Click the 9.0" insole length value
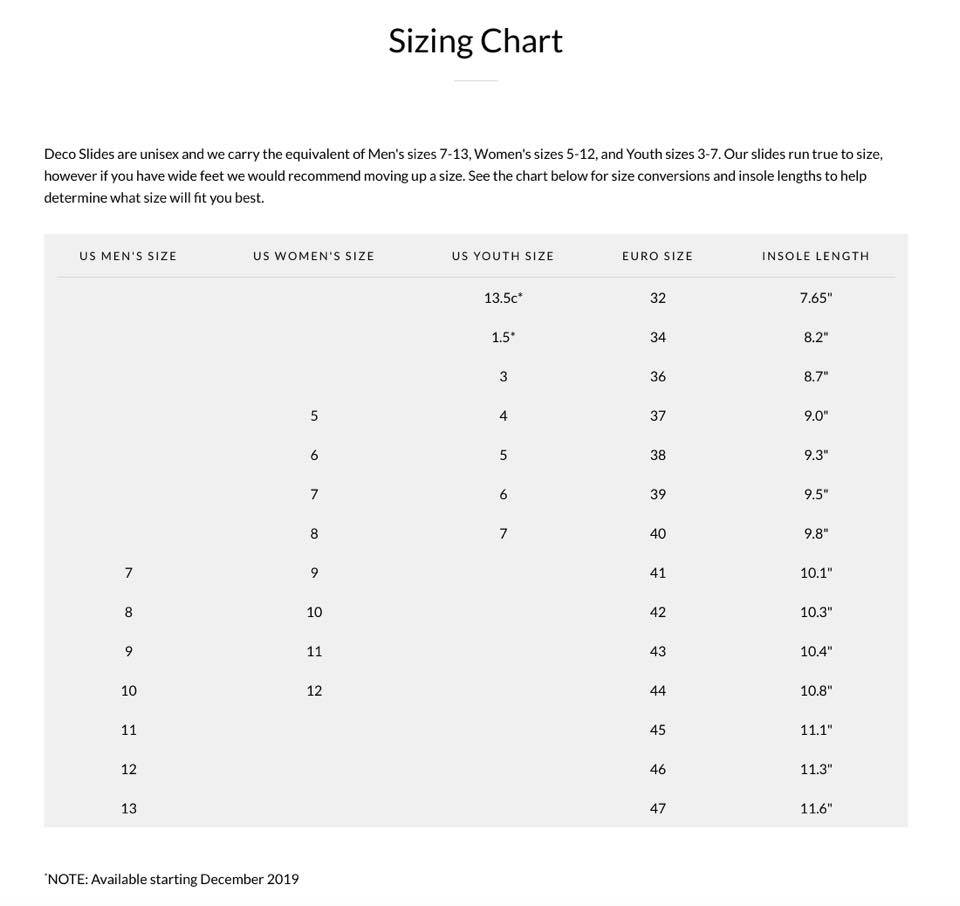This screenshot has height=906, width=960. [816, 416]
